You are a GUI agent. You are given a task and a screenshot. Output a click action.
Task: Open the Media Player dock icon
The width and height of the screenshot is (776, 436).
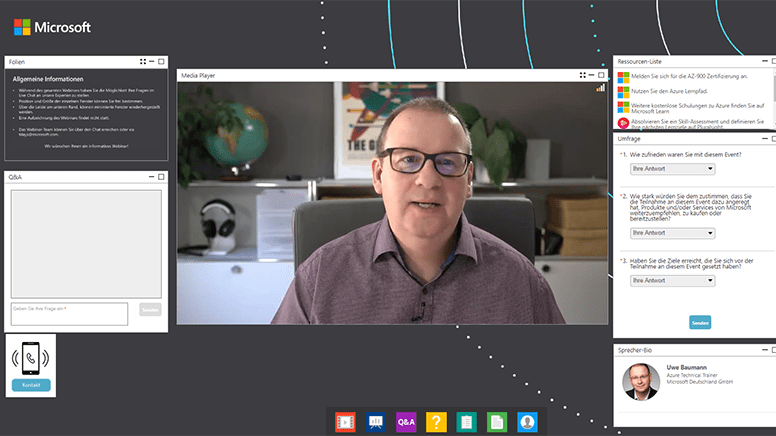[x=346, y=422]
